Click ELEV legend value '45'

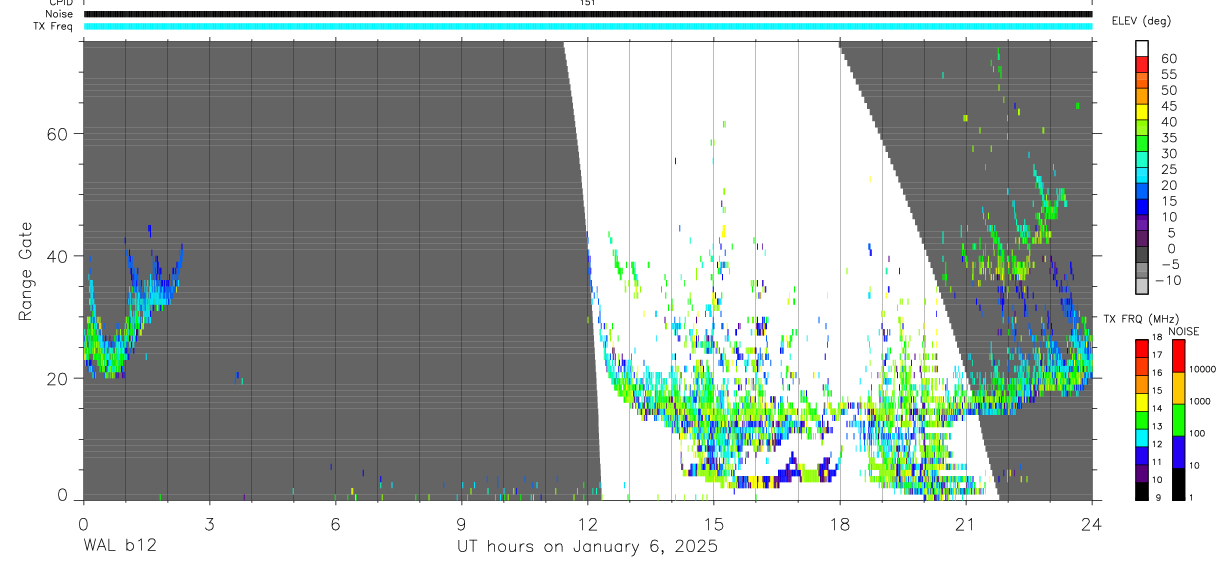[x=1169, y=106]
